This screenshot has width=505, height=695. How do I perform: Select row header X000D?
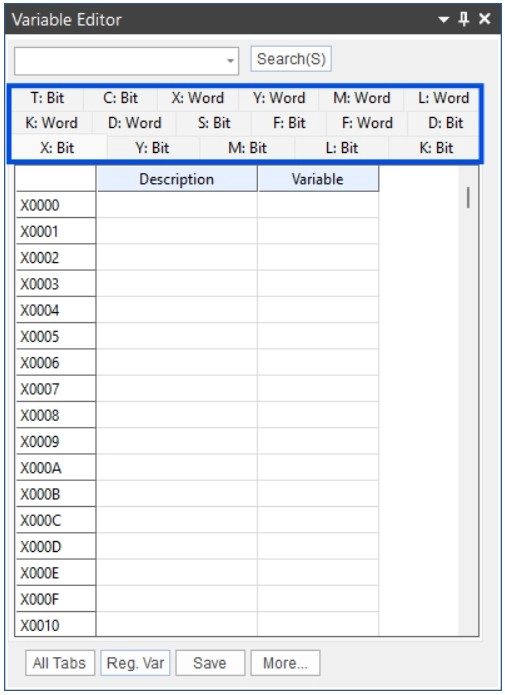(x=56, y=547)
